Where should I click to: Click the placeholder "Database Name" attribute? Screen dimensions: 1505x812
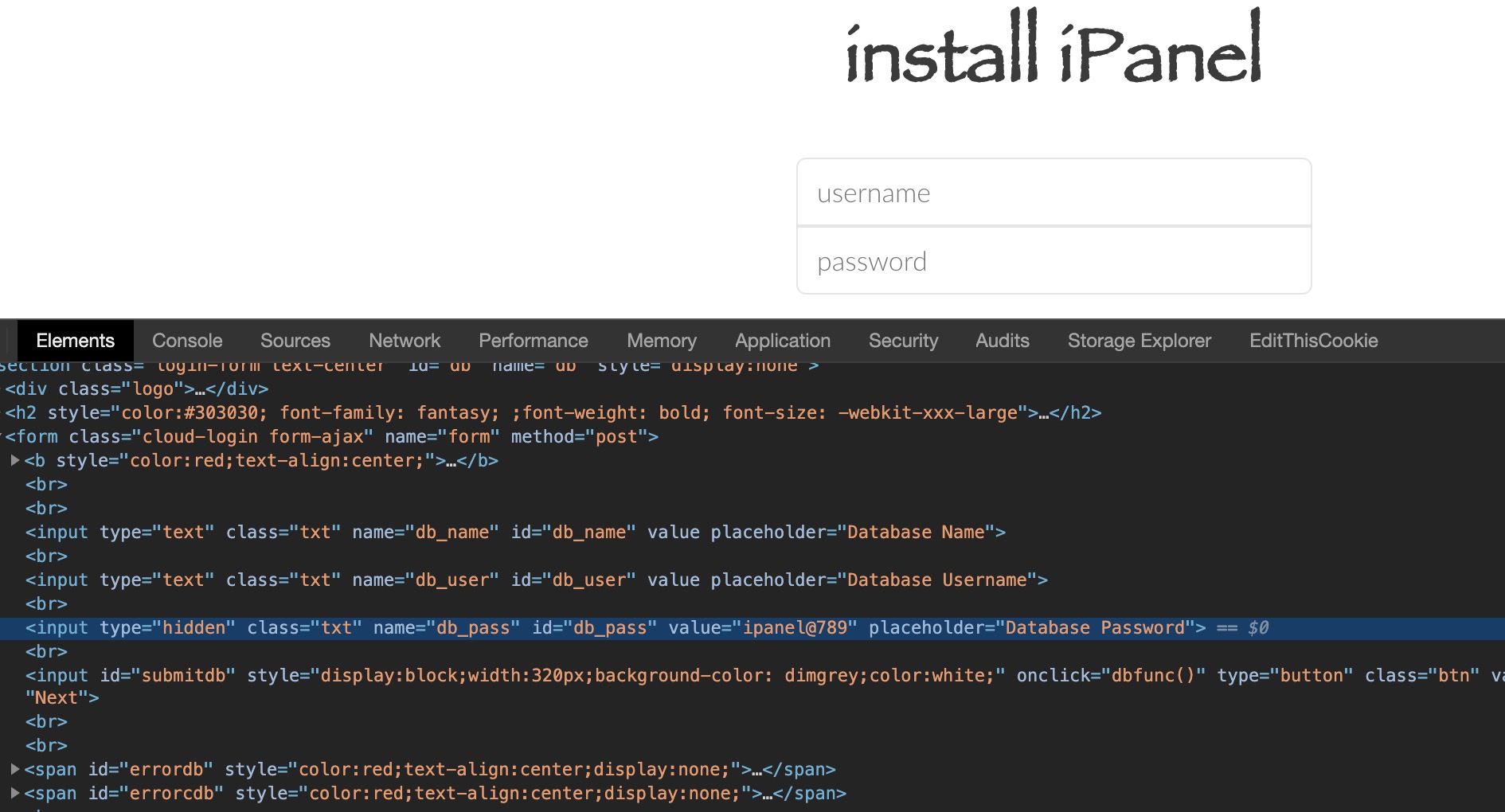[x=853, y=532]
